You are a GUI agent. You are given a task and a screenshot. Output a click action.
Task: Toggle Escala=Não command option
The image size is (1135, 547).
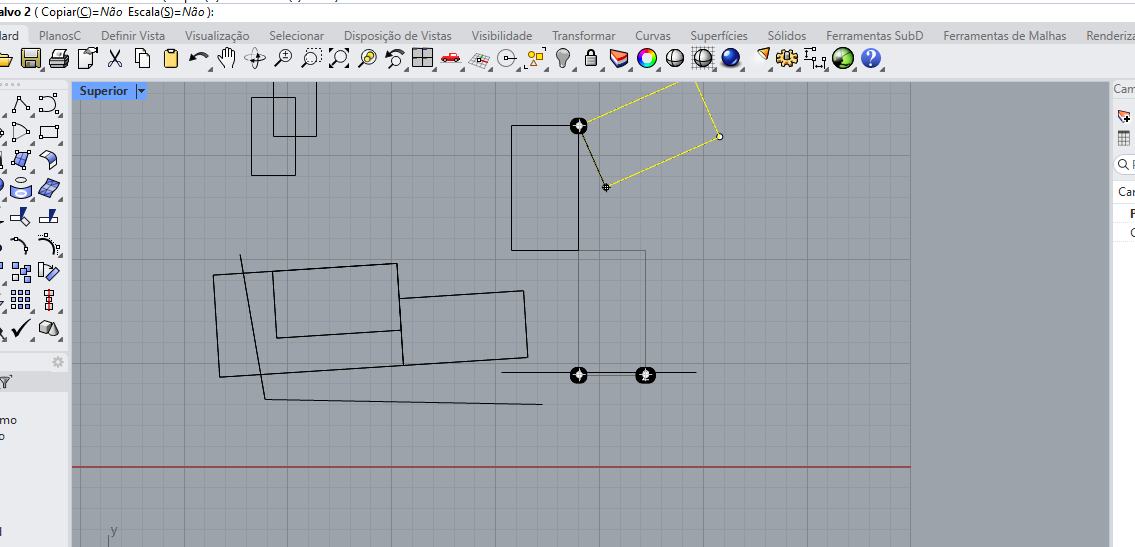tap(166, 12)
